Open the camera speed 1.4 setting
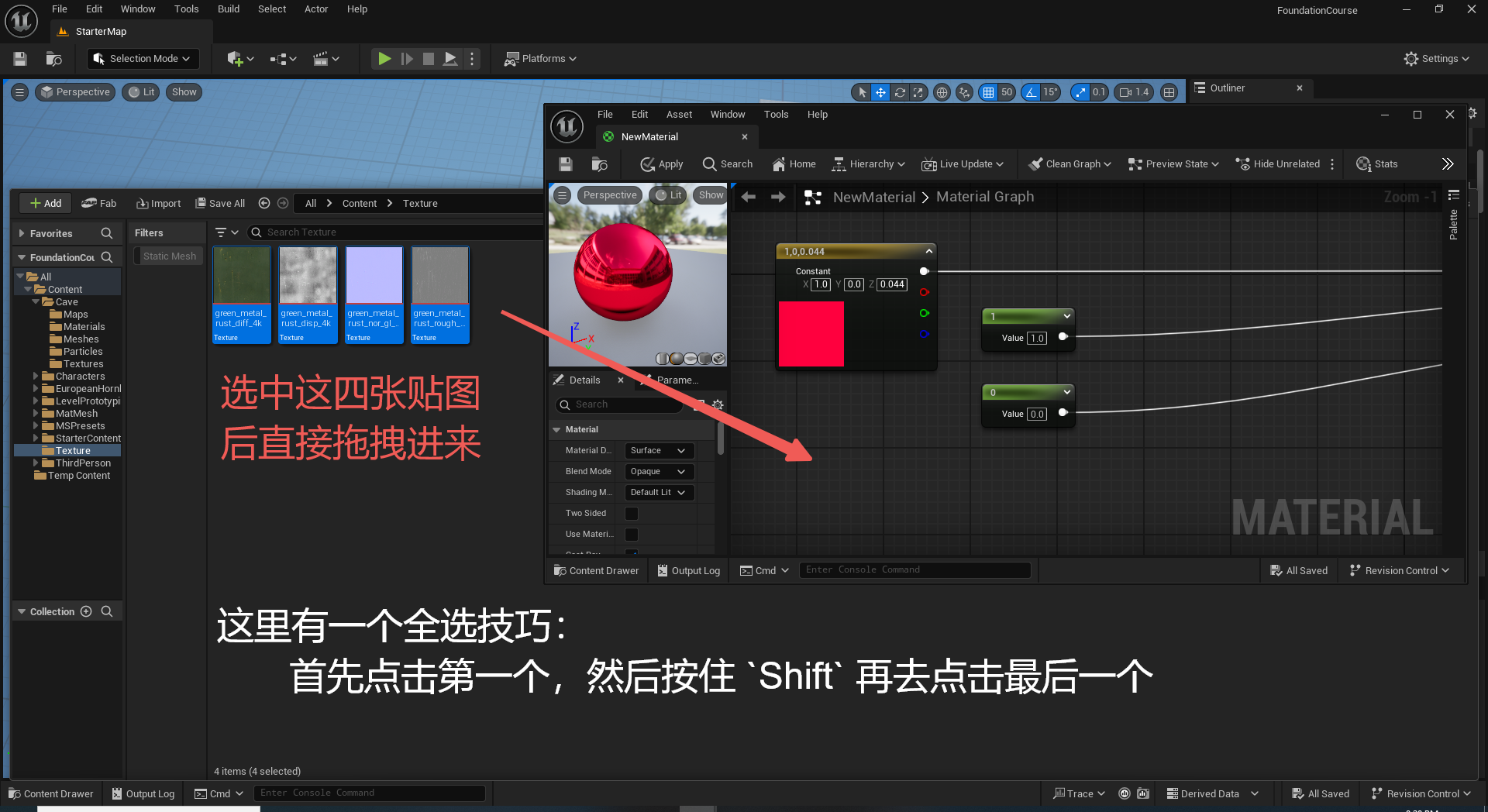The height and width of the screenshot is (812, 1488). (1134, 92)
